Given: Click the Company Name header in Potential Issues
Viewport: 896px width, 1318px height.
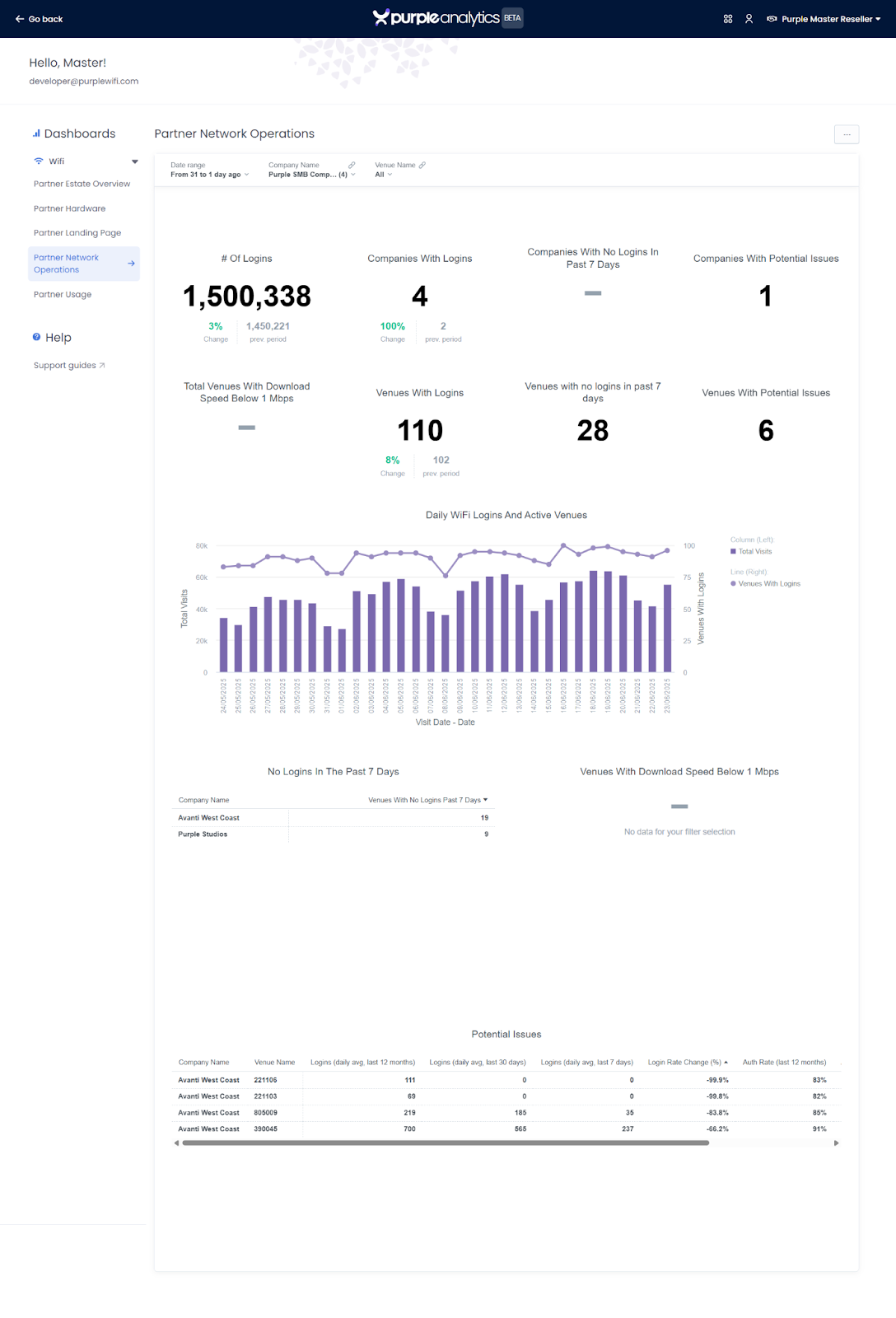Looking at the screenshot, I should (204, 1063).
